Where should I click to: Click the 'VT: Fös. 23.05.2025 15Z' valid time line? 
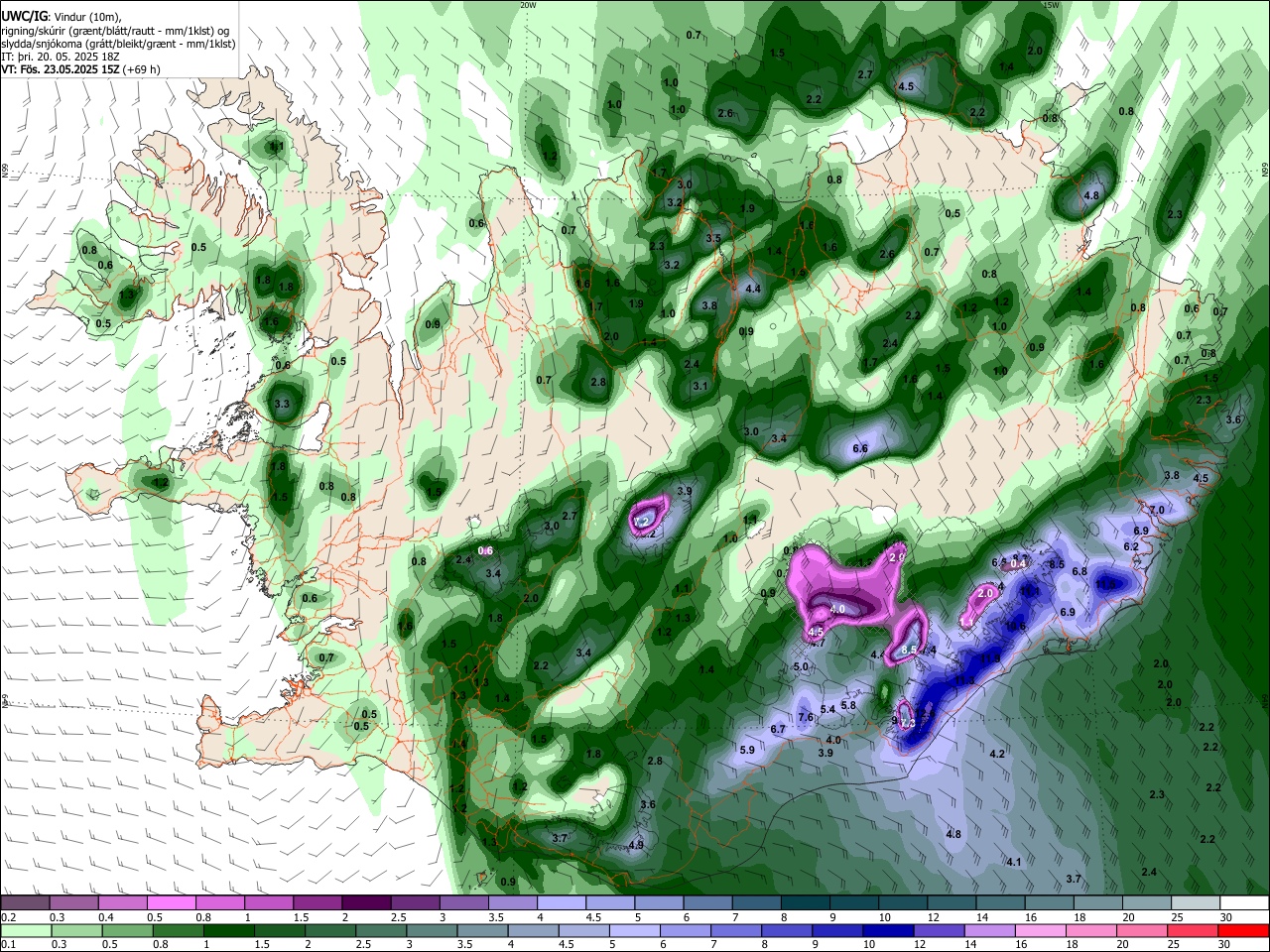[59, 69]
